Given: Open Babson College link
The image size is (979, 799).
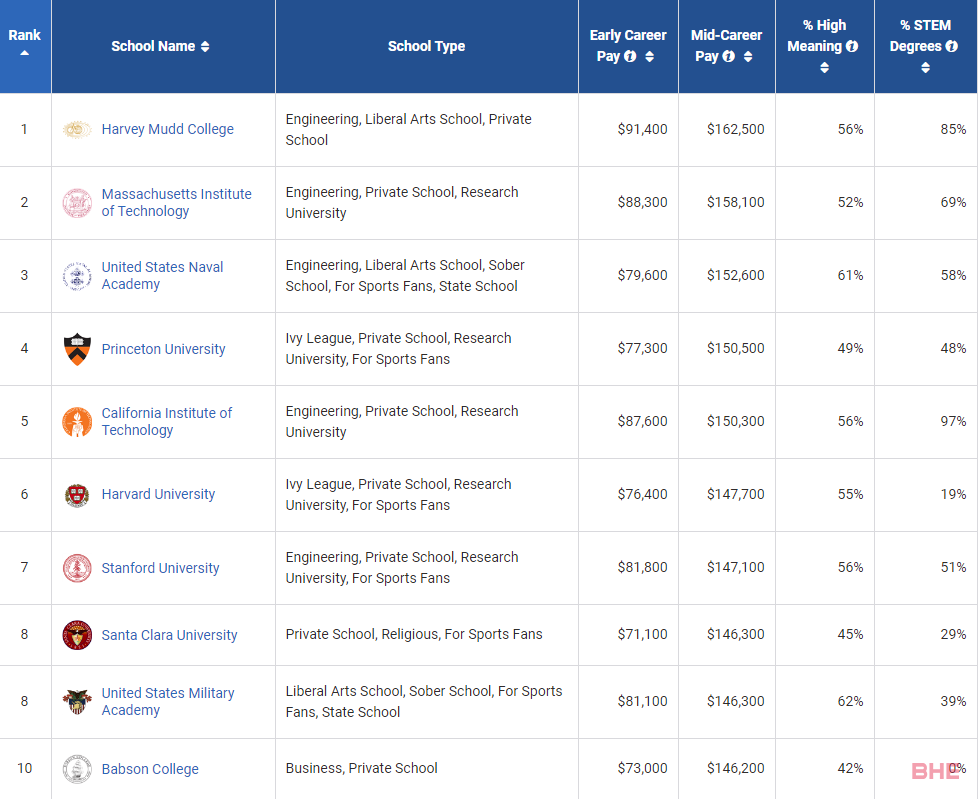Looking at the screenshot, I should [x=150, y=769].
